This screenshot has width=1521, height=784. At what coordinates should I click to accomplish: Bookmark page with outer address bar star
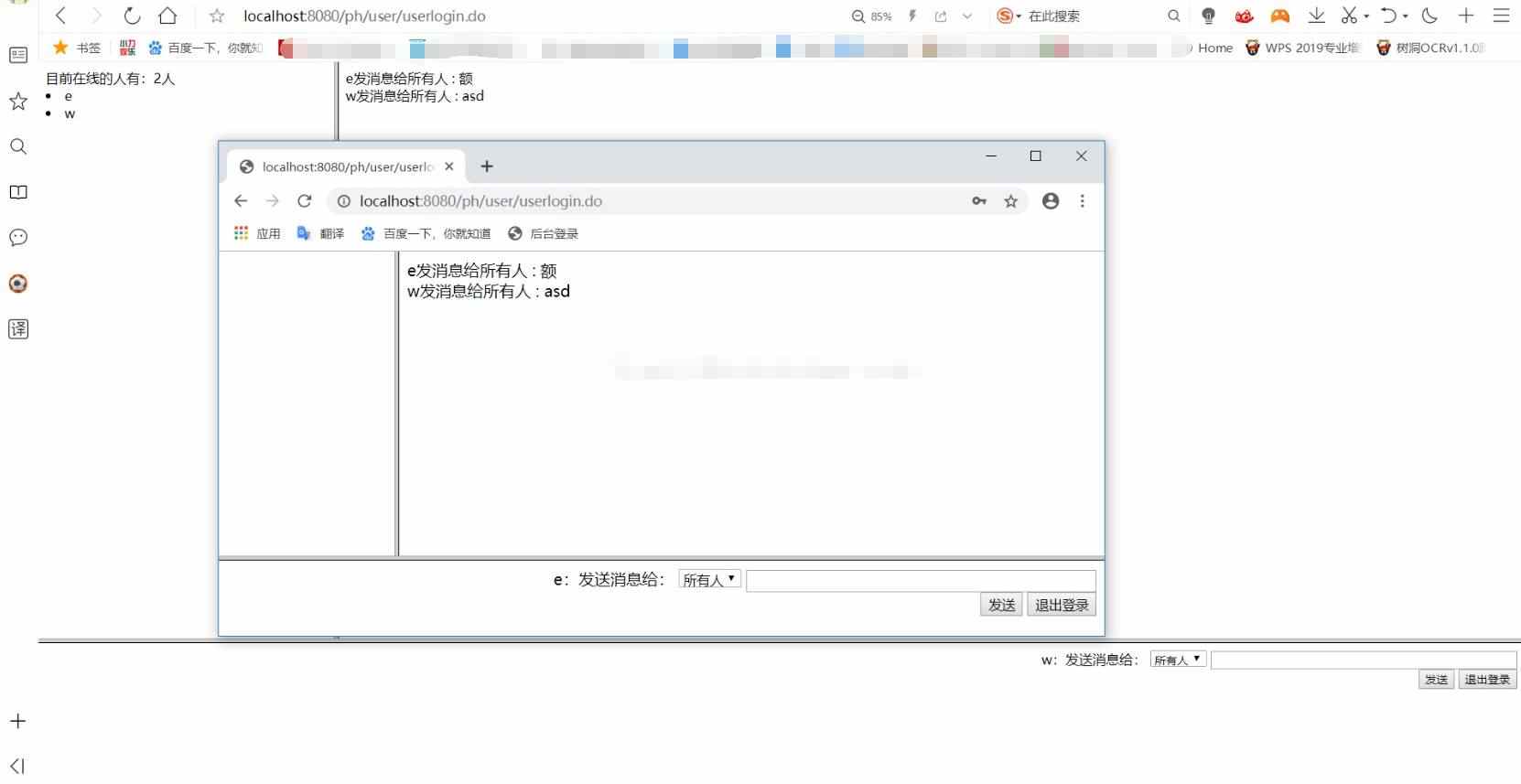217,16
